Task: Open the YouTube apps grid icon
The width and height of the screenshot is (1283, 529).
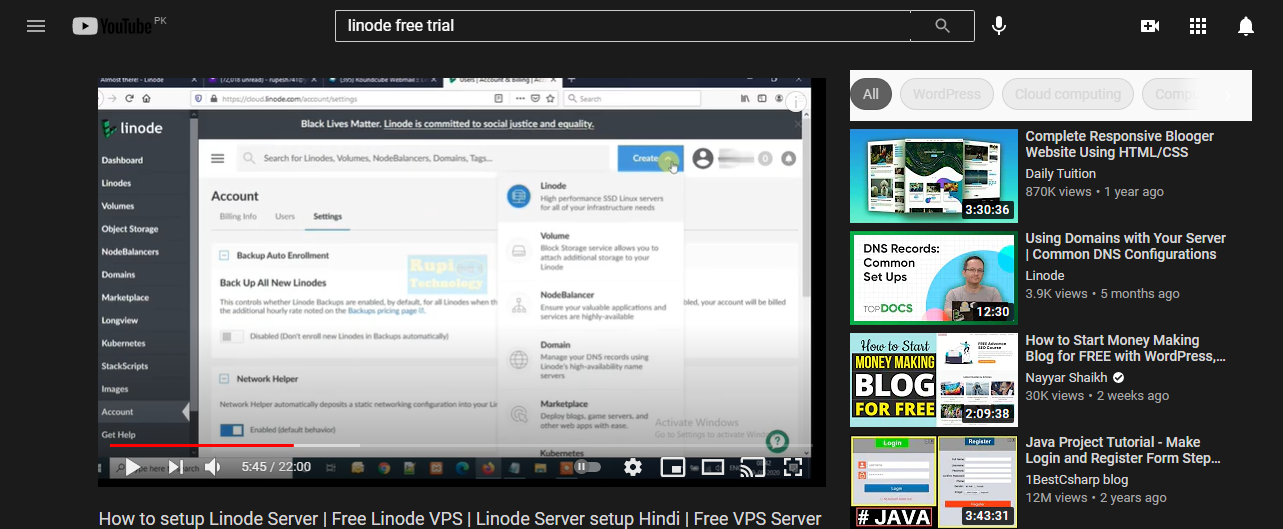Action: [x=1198, y=26]
